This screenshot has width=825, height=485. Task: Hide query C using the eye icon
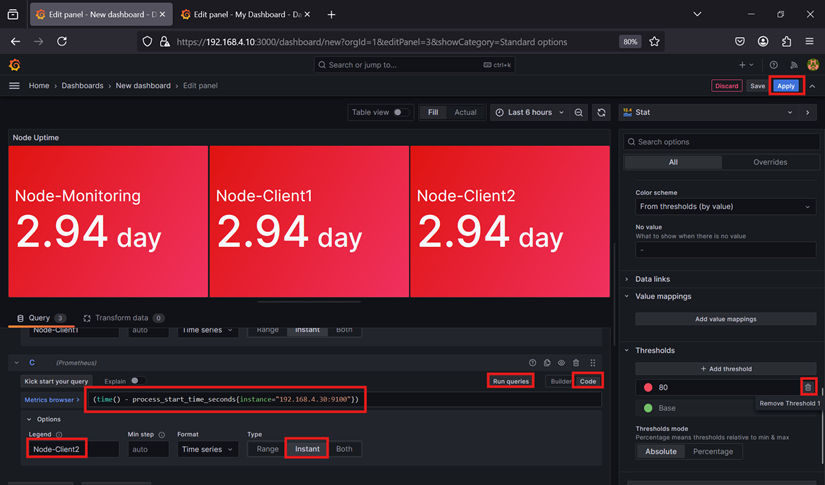[561, 363]
